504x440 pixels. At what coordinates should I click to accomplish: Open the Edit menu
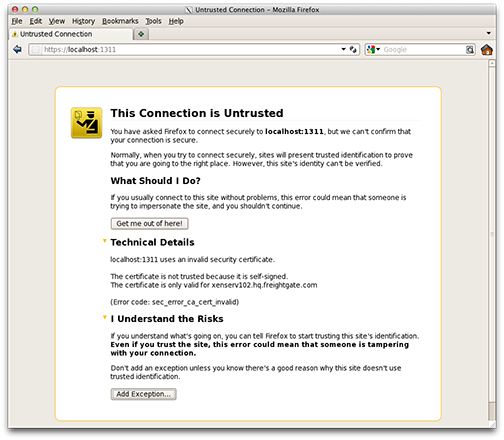(x=36, y=21)
